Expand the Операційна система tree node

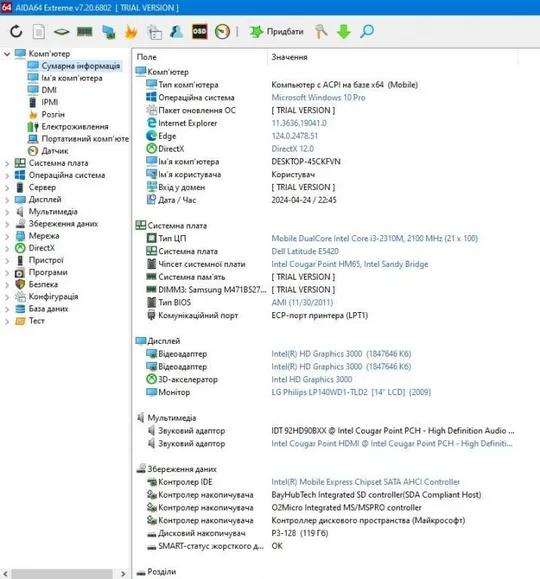(7, 175)
